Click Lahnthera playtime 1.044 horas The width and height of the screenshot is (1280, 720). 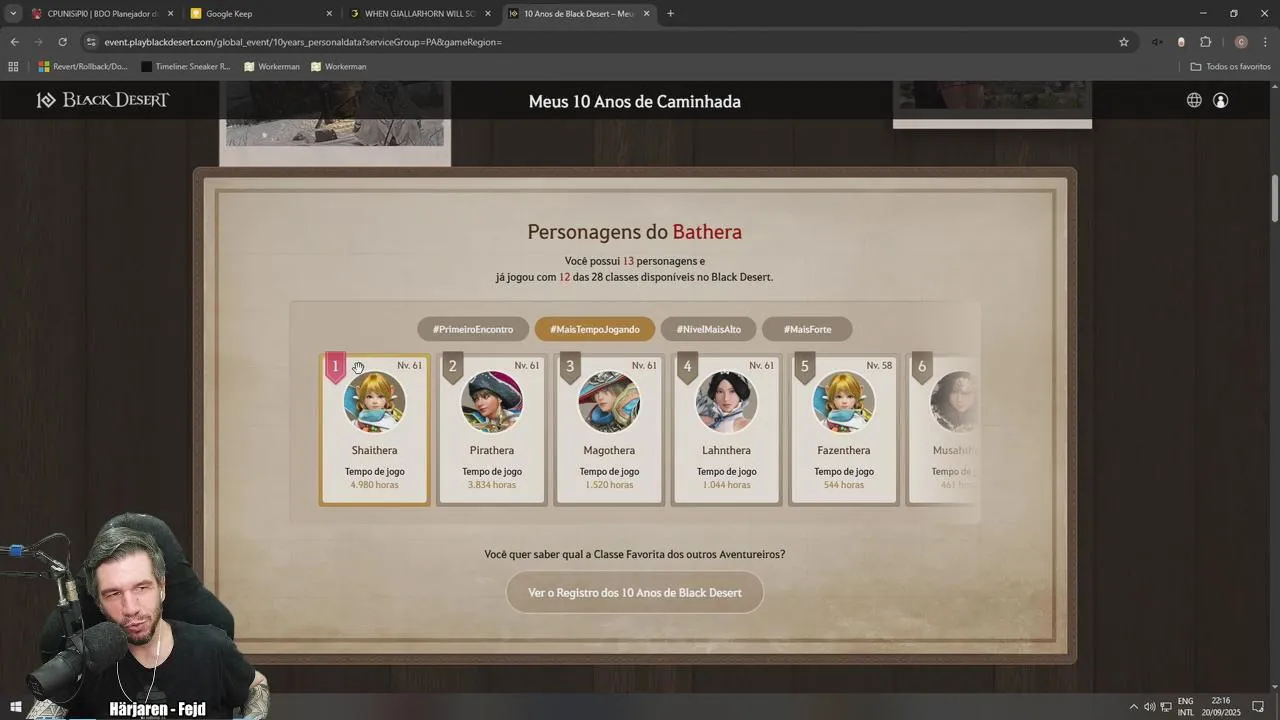726,485
